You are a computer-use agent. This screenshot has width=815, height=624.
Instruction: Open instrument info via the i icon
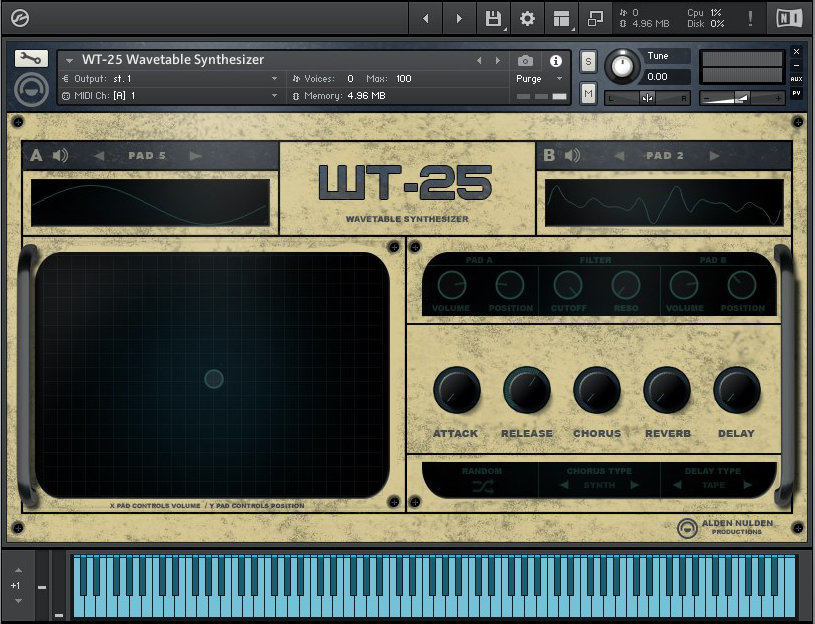coord(554,59)
